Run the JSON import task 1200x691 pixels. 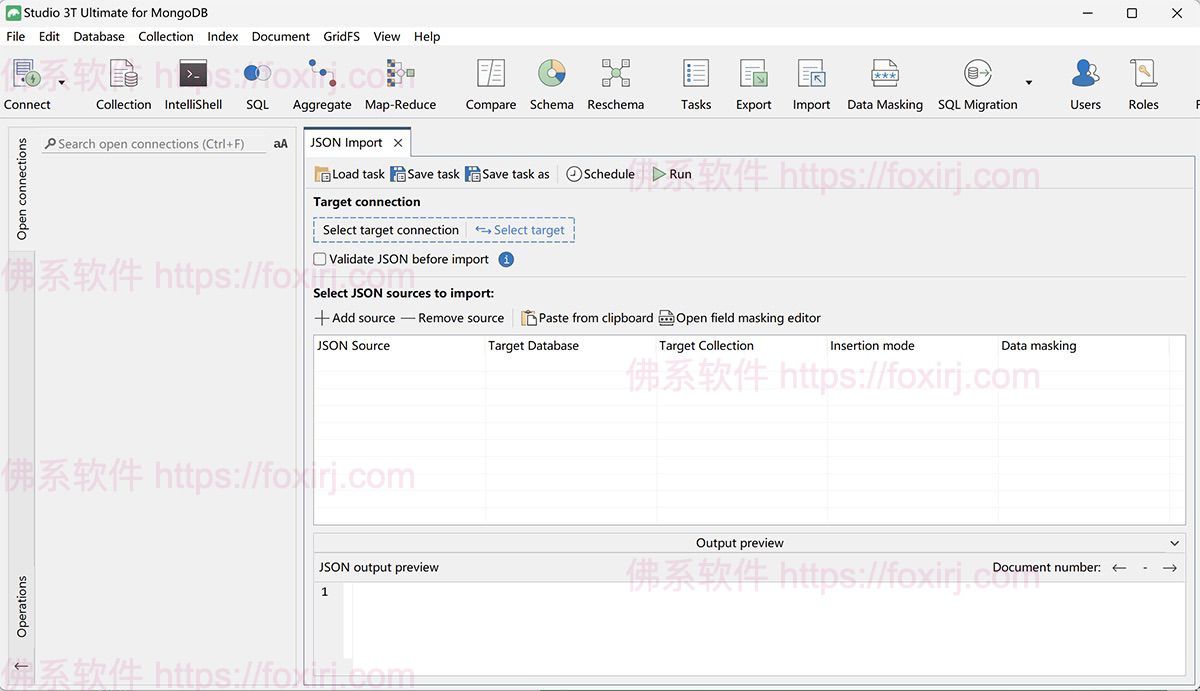click(672, 173)
